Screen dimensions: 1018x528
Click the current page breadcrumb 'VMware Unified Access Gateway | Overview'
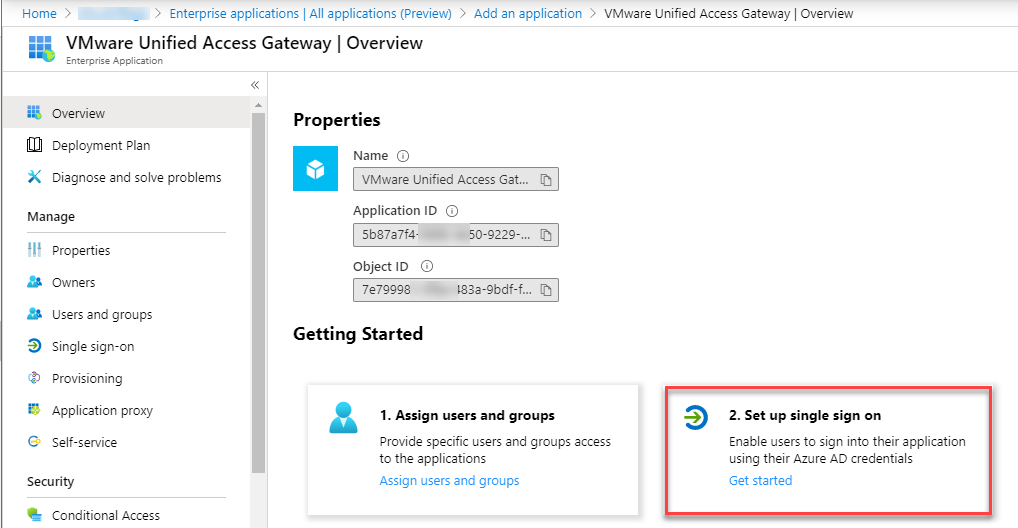click(728, 14)
